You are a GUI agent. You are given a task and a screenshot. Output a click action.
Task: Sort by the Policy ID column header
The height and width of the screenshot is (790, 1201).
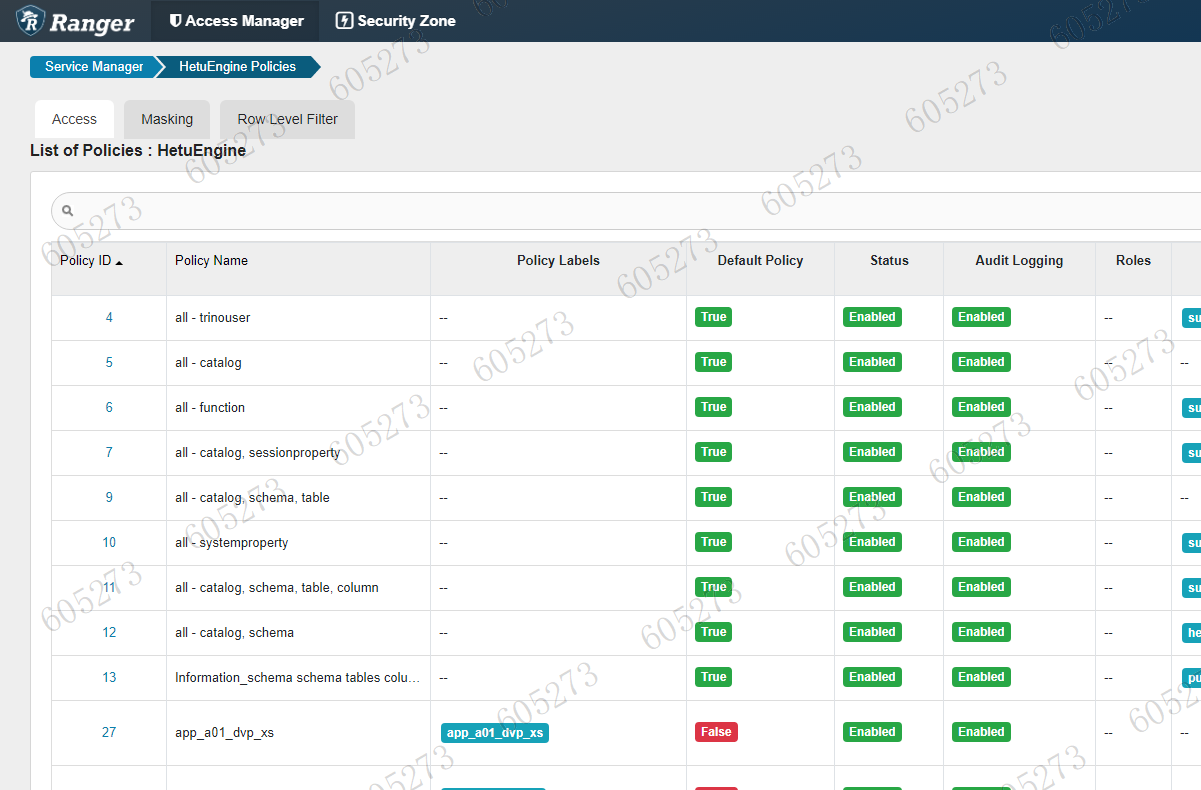pyautogui.click(x=91, y=261)
